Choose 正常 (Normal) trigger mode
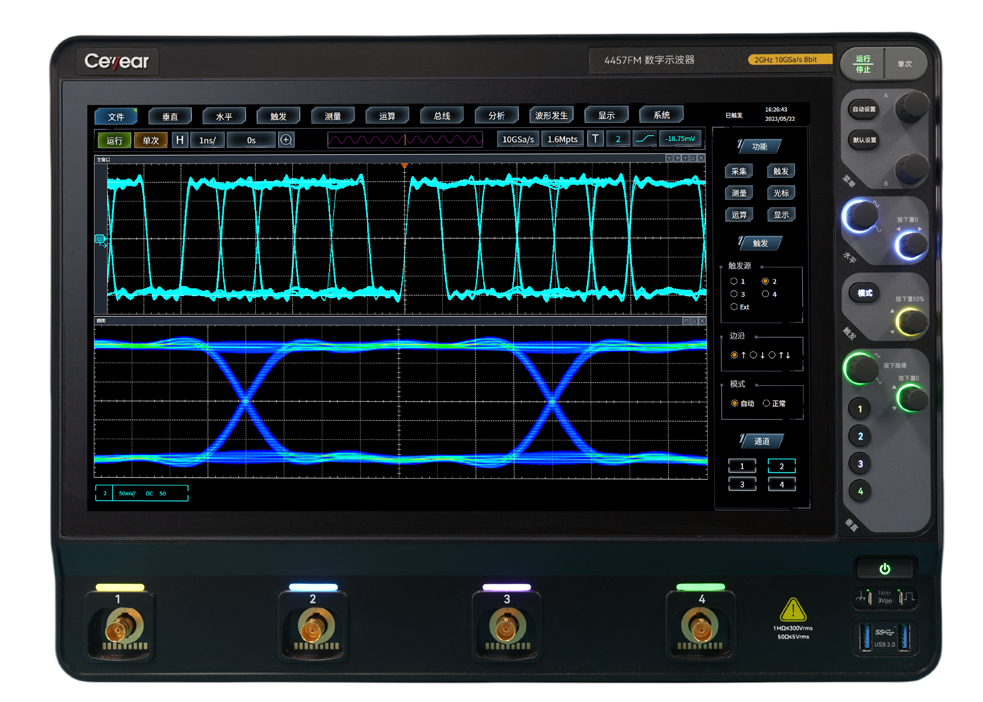This screenshot has width=983, height=702. (x=766, y=403)
